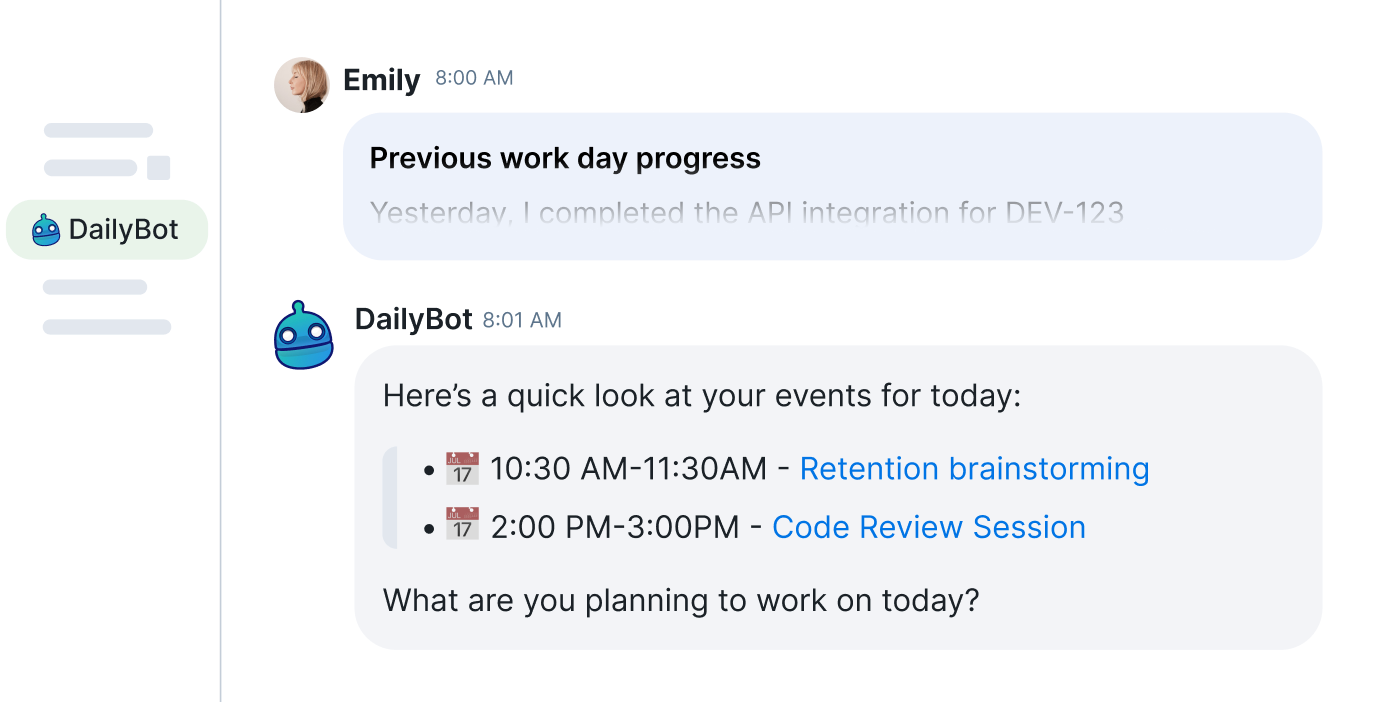Click the faded Yesterday API integration text

point(746,212)
